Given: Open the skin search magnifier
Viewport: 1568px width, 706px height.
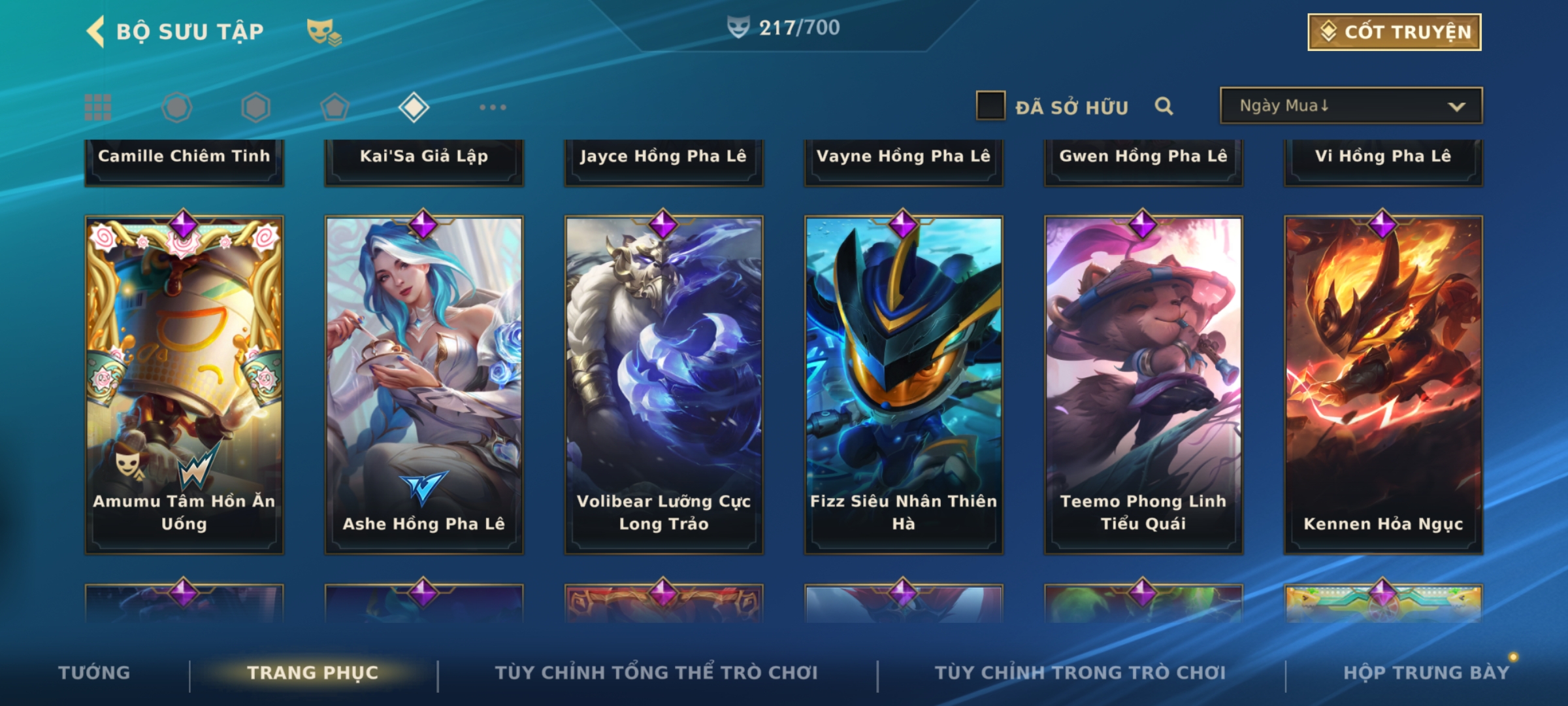Looking at the screenshot, I should click(x=1164, y=107).
